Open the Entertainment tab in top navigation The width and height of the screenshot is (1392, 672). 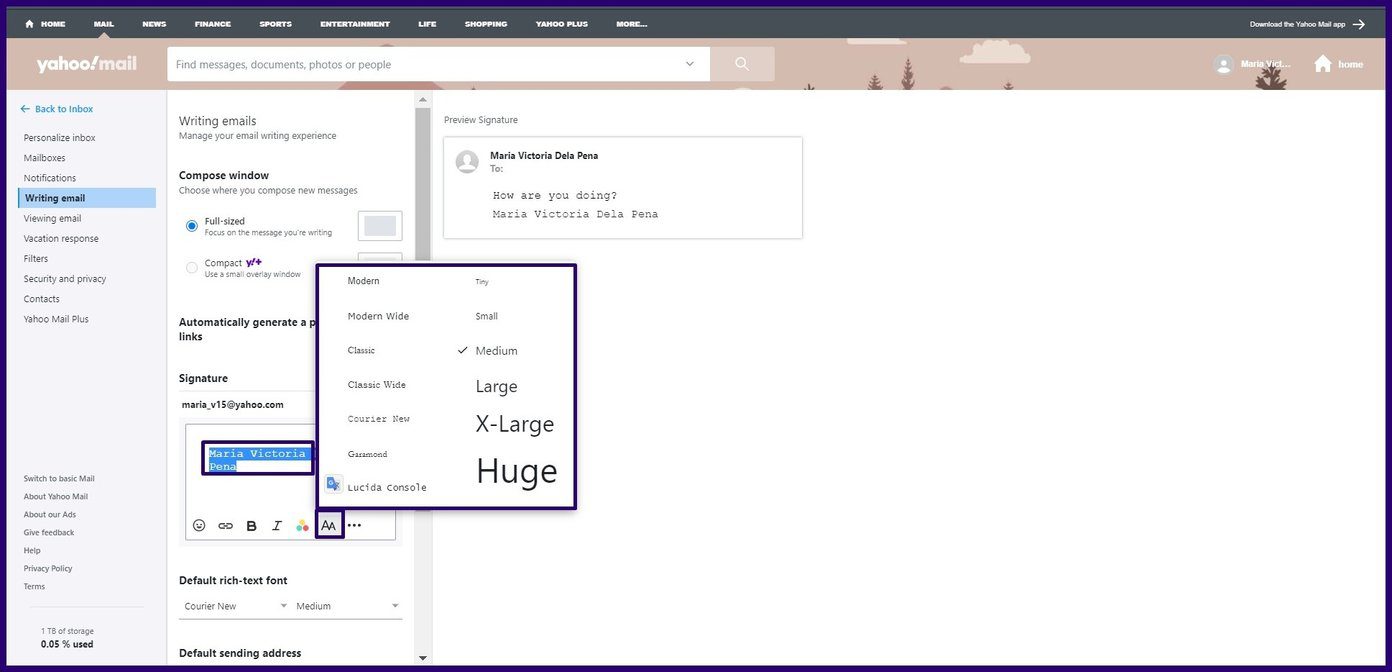coord(355,24)
